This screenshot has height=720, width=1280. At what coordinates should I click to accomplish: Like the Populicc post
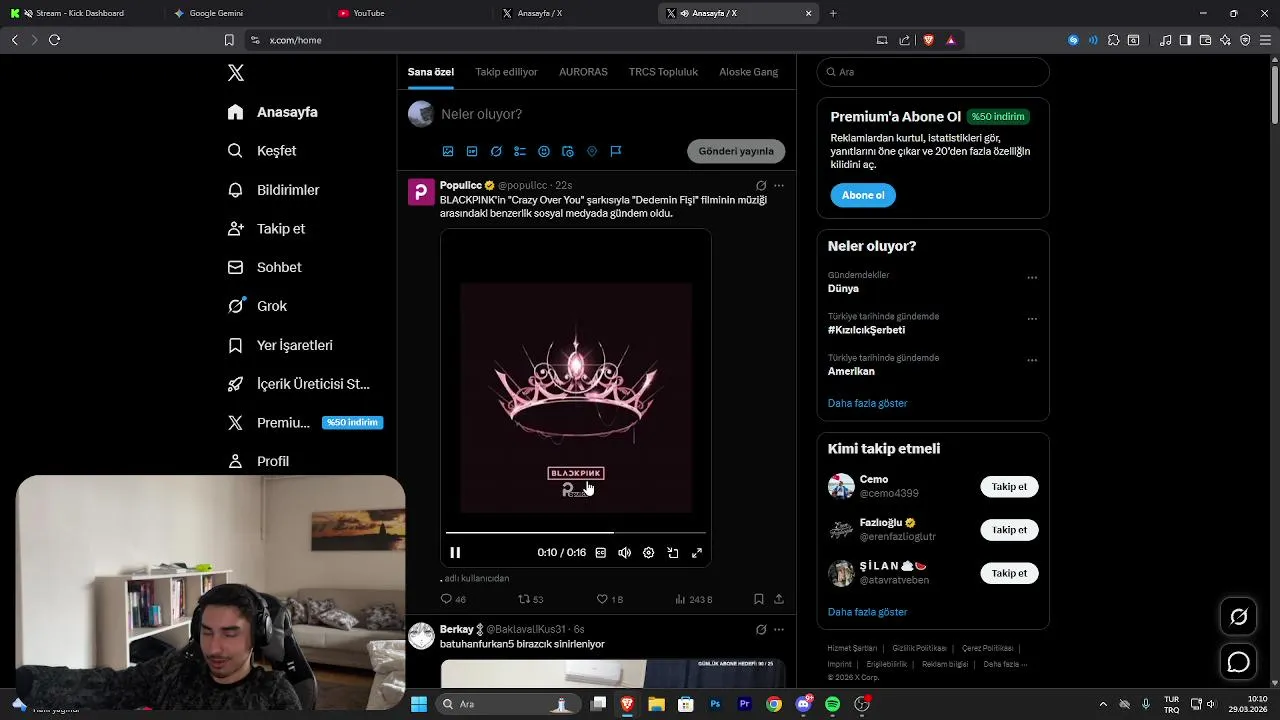point(609,599)
